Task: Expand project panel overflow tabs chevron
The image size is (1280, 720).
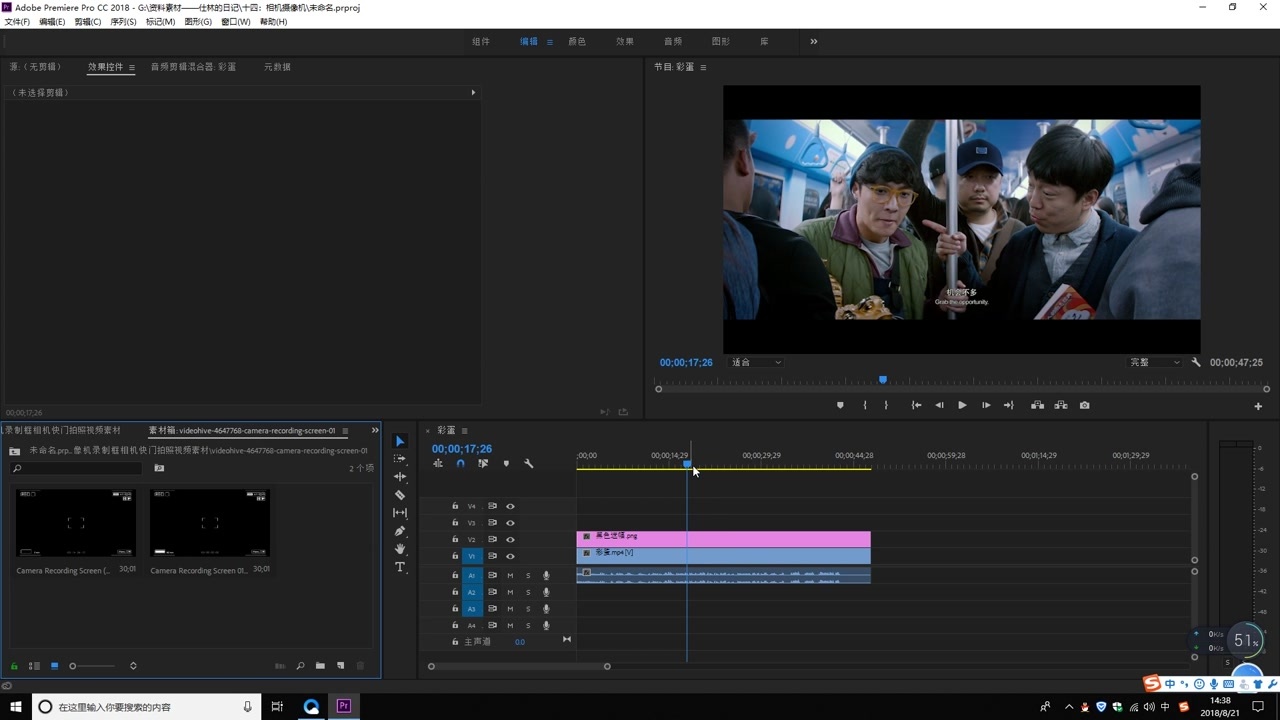Action: pyautogui.click(x=375, y=430)
